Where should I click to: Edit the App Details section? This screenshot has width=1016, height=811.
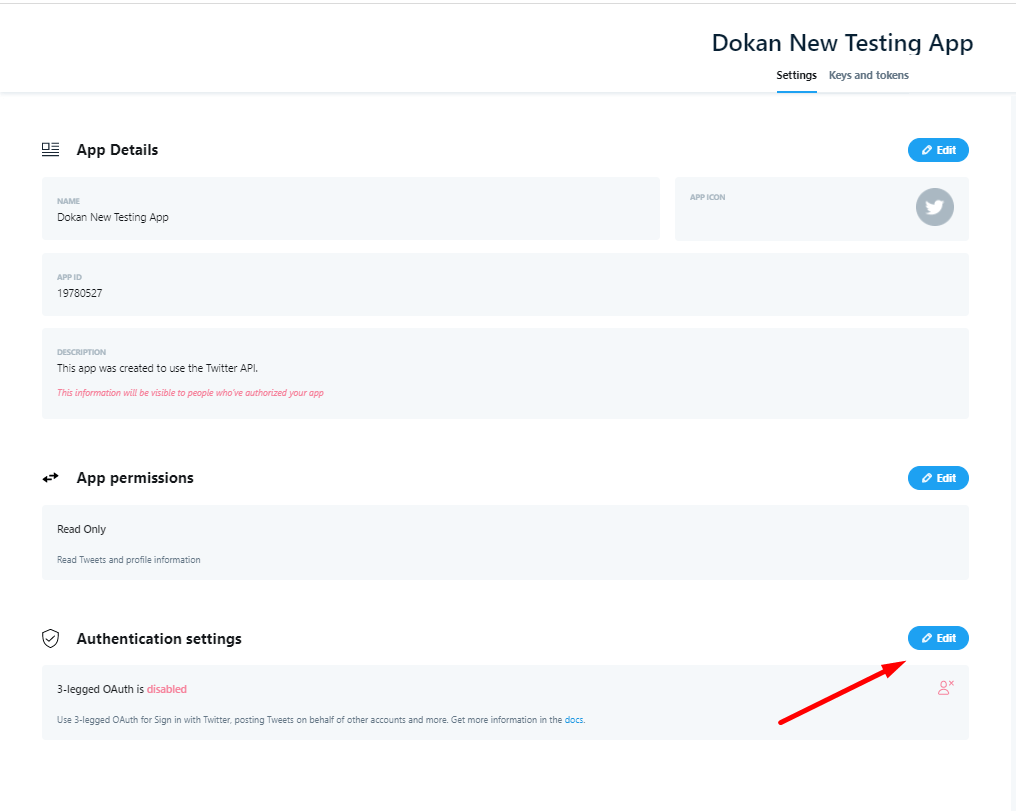[938, 150]
